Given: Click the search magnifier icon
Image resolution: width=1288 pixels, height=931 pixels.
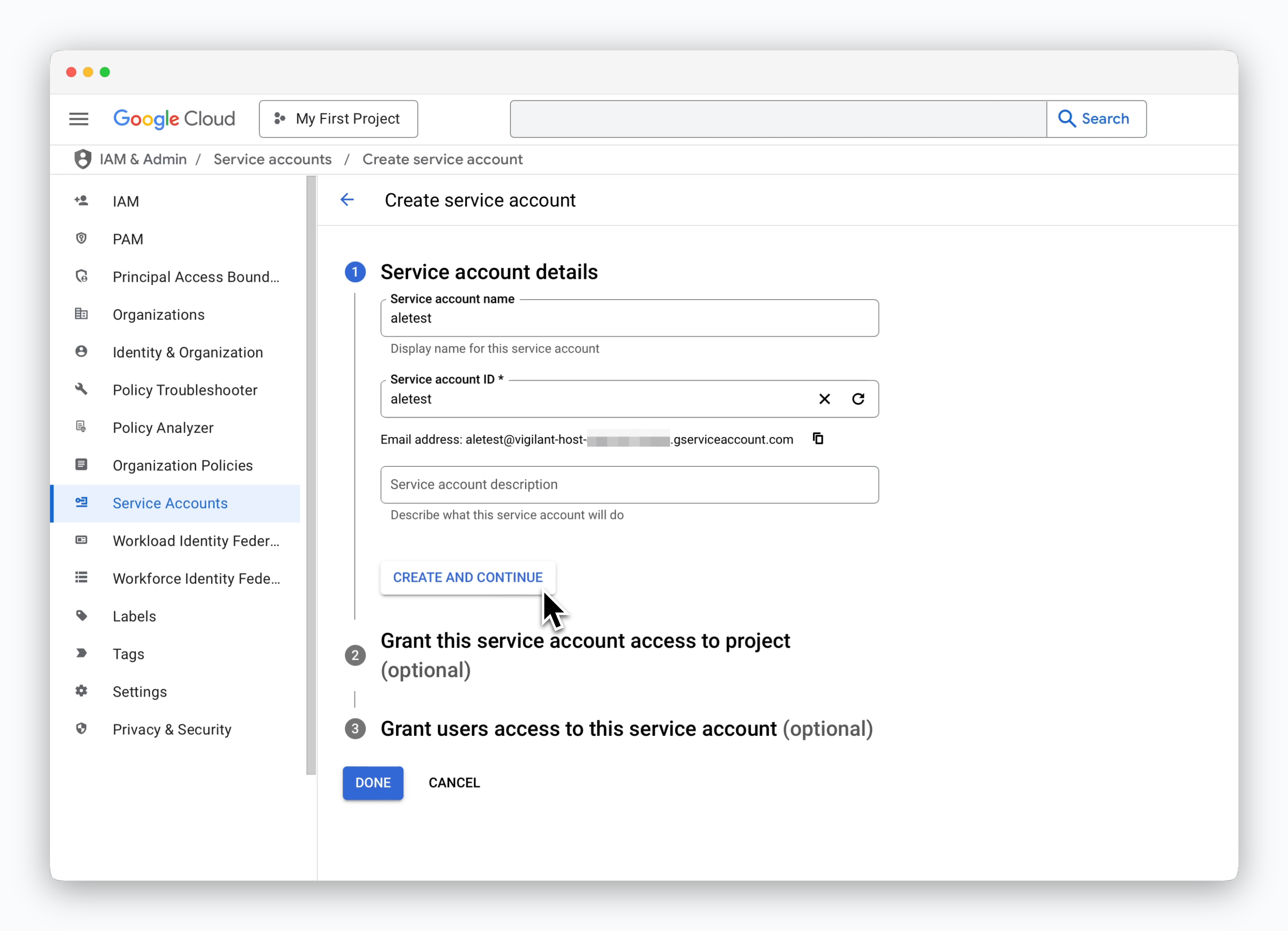Looking at the screenshot, I should [1066, 119].
